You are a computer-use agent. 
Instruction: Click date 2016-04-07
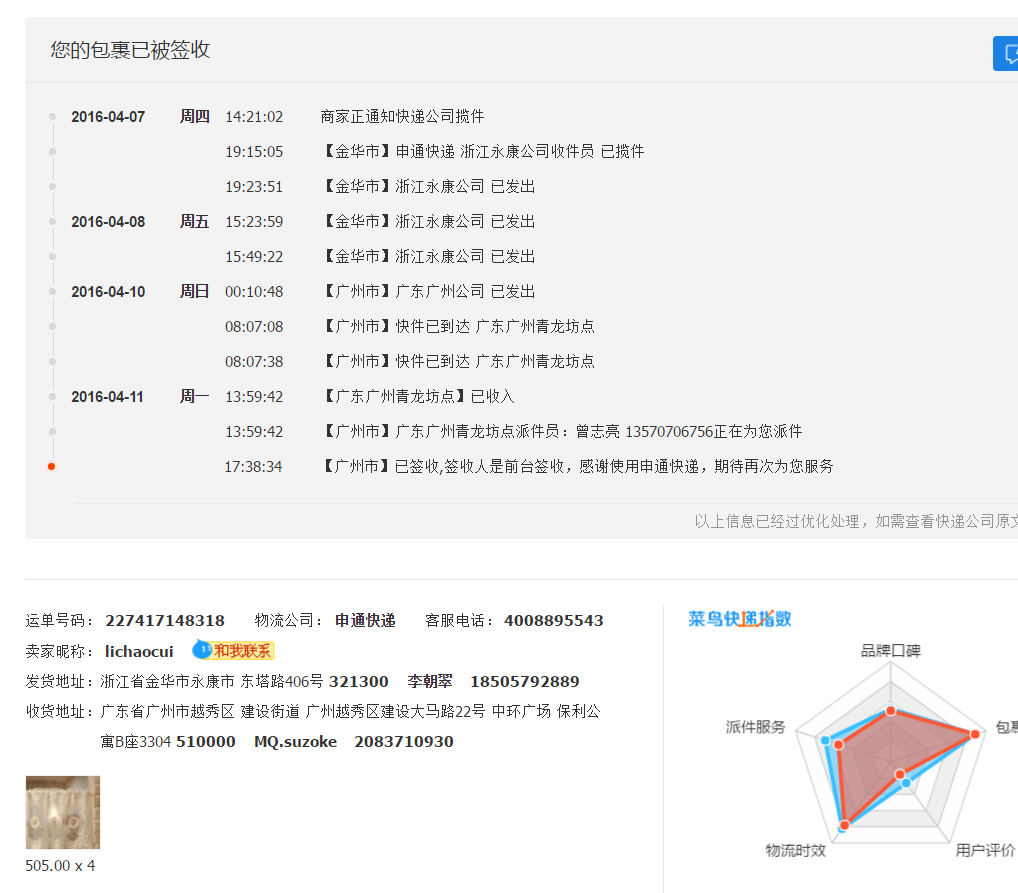(x=108, y=117)
